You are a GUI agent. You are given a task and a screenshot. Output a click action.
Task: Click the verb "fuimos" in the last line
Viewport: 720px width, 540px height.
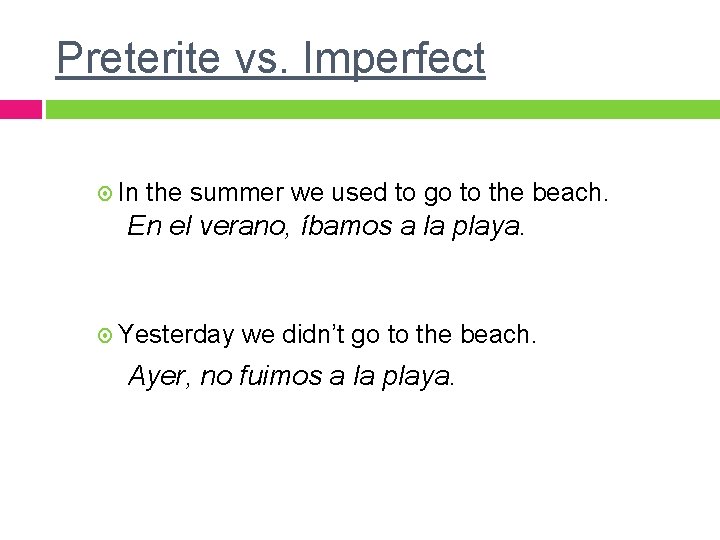pos(275,376)
